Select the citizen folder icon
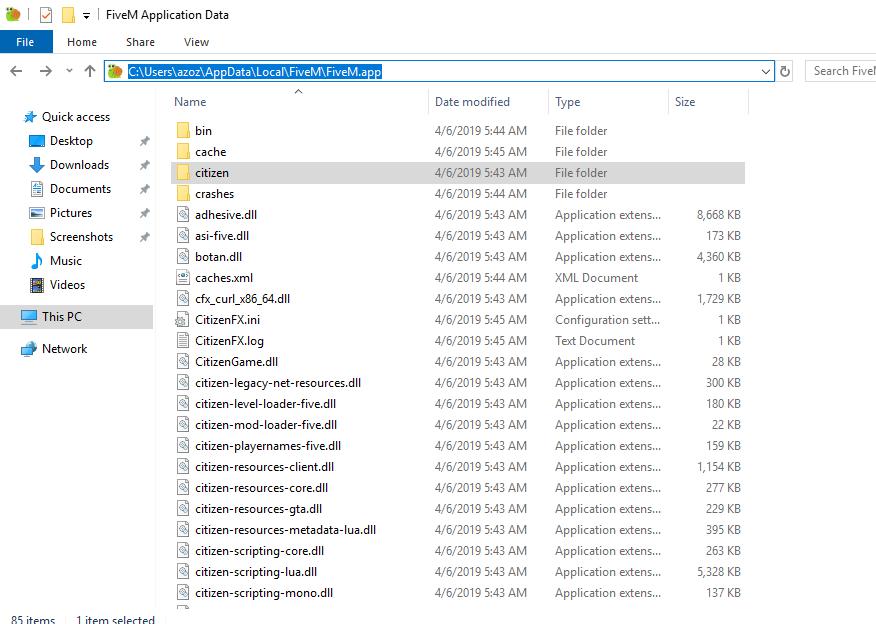This screenshot has width=876, height=624. pyautogui.click(x=183, y=173)
